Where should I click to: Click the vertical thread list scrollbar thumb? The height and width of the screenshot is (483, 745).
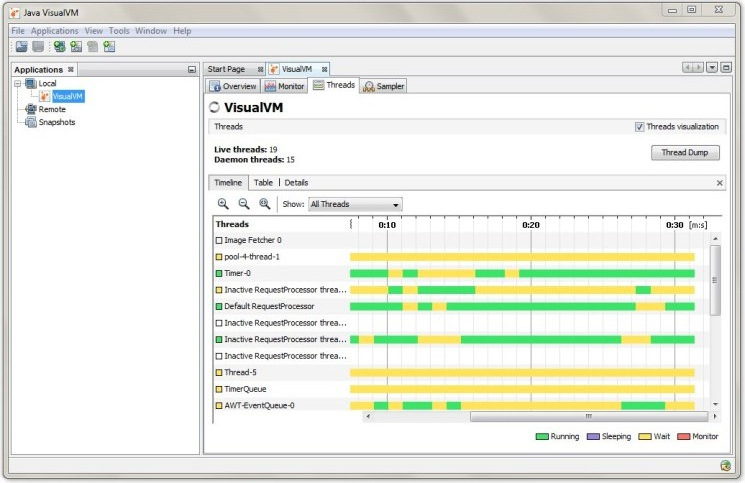pyautogui.click(x=715, y=280)
